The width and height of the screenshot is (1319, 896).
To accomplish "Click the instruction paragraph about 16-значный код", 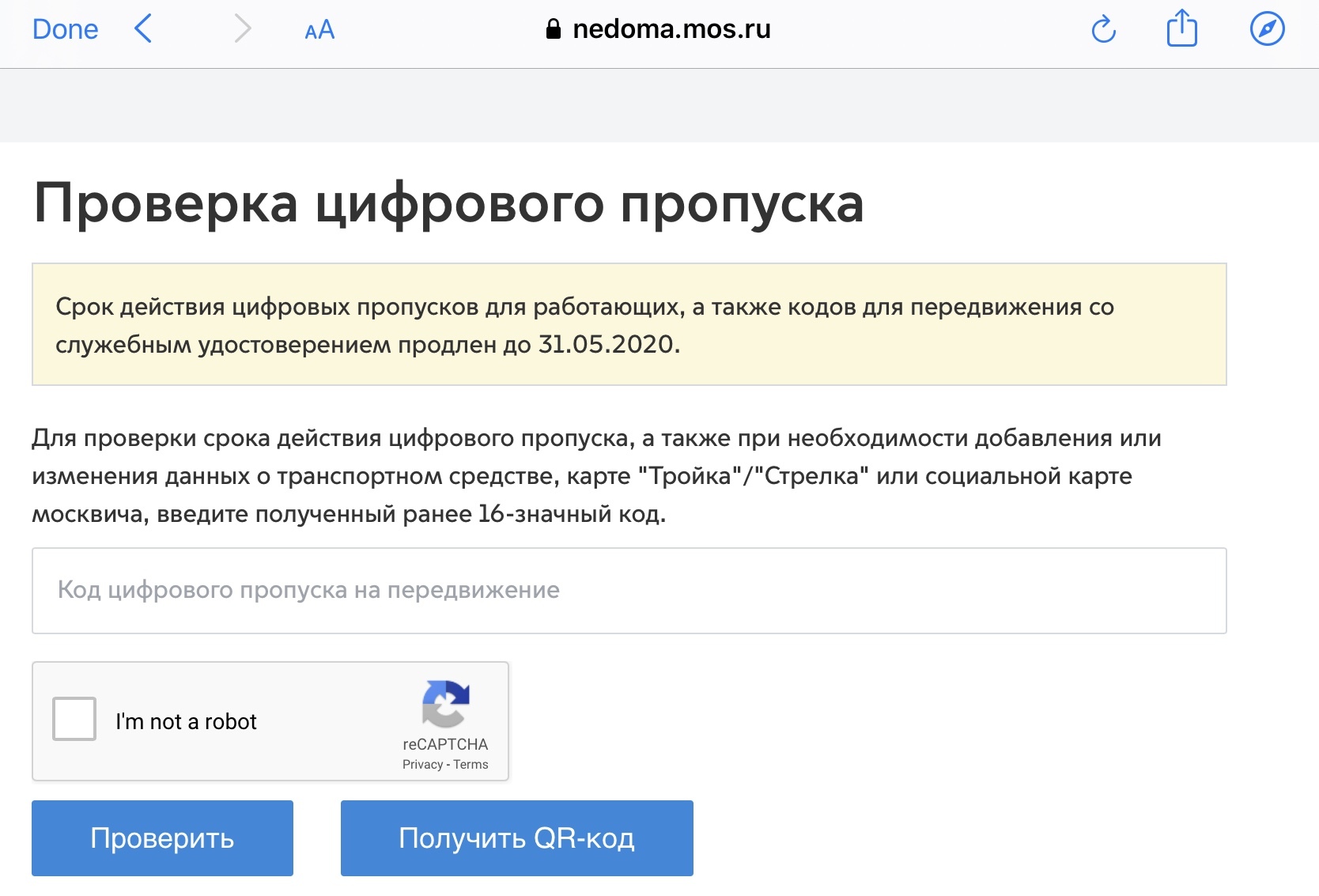I will click(x=597, y=476).
